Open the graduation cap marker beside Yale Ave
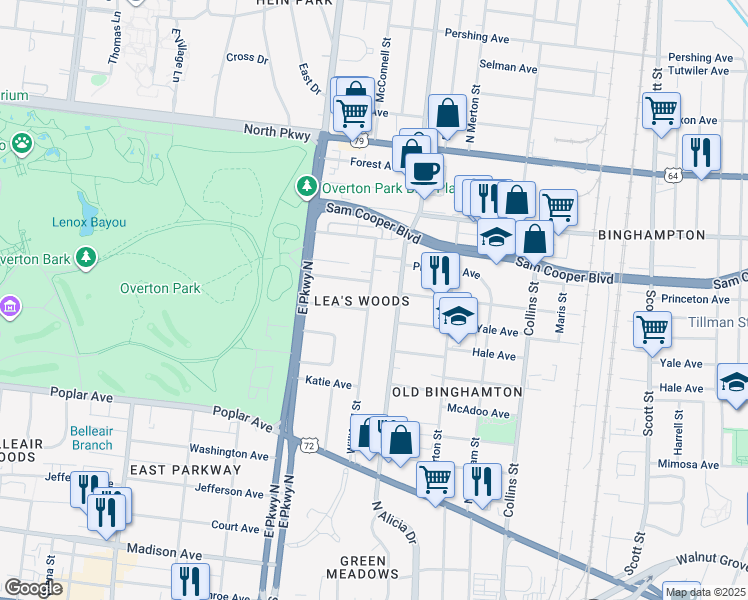The image size is (748, 600). [x=458, y=317]
